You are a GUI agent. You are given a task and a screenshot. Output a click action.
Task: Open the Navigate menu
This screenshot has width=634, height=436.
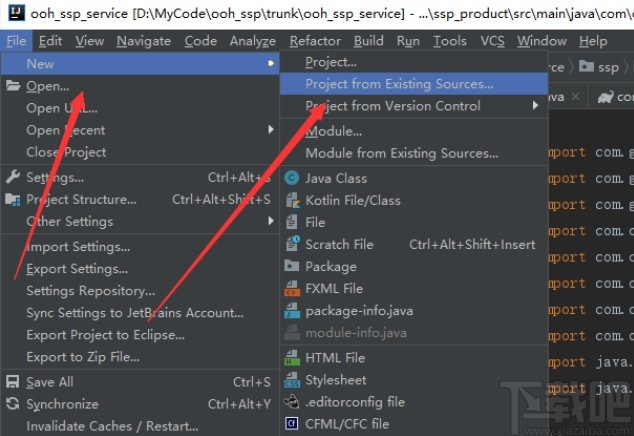coord(143,41)
